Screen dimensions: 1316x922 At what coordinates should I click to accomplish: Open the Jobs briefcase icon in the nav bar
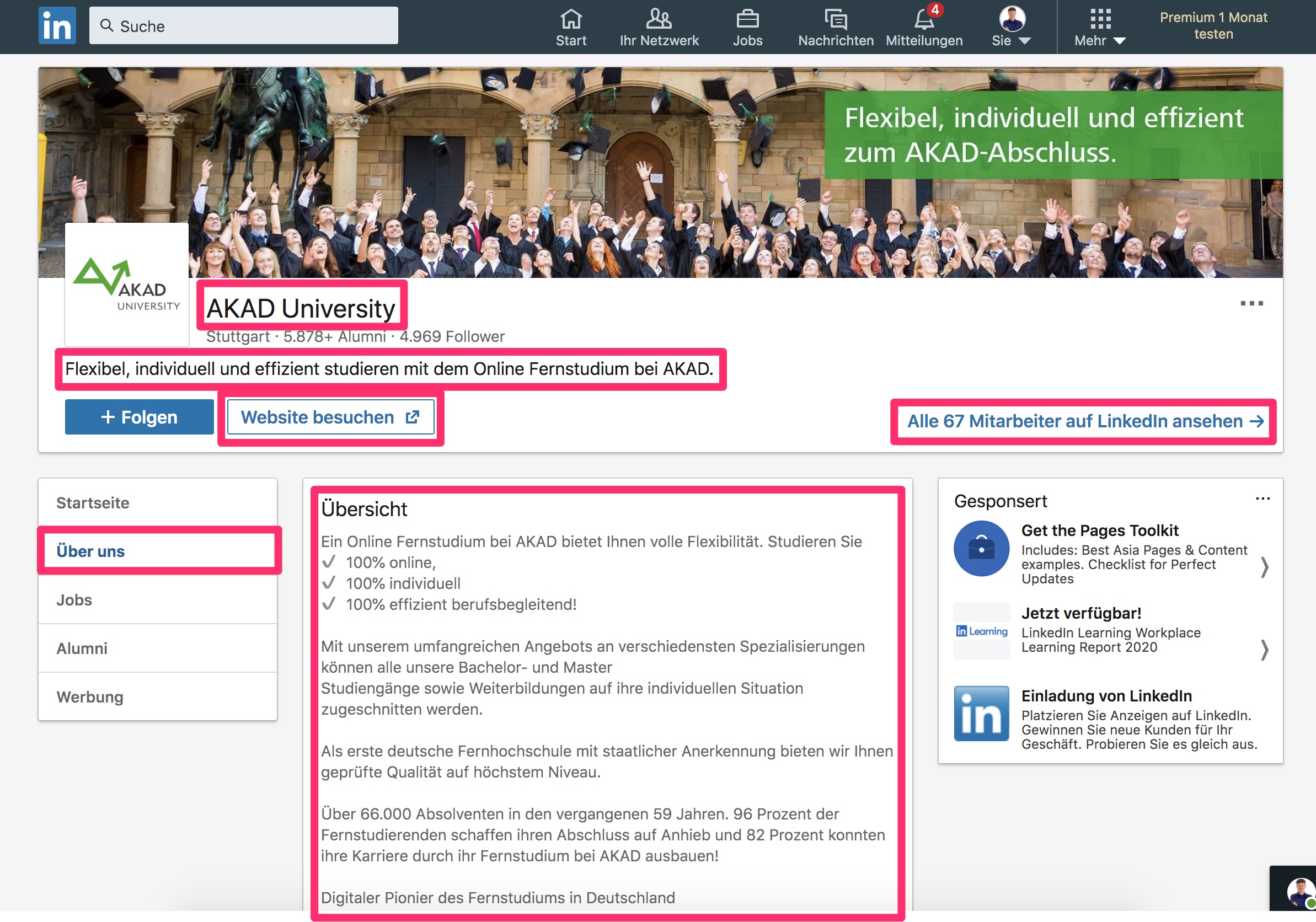tap(747, 19)
